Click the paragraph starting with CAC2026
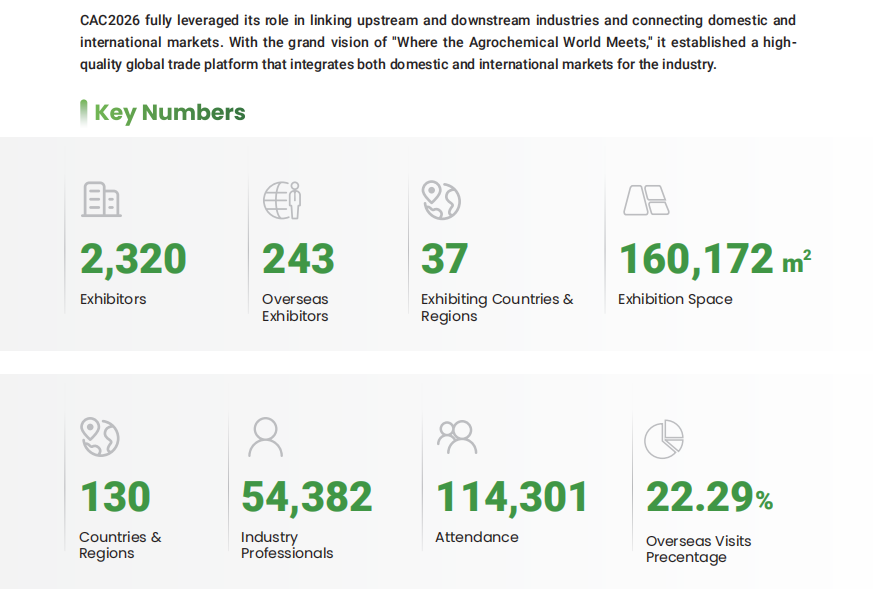The width and height of the screenshot is (873, 594). tap(438, 42)
